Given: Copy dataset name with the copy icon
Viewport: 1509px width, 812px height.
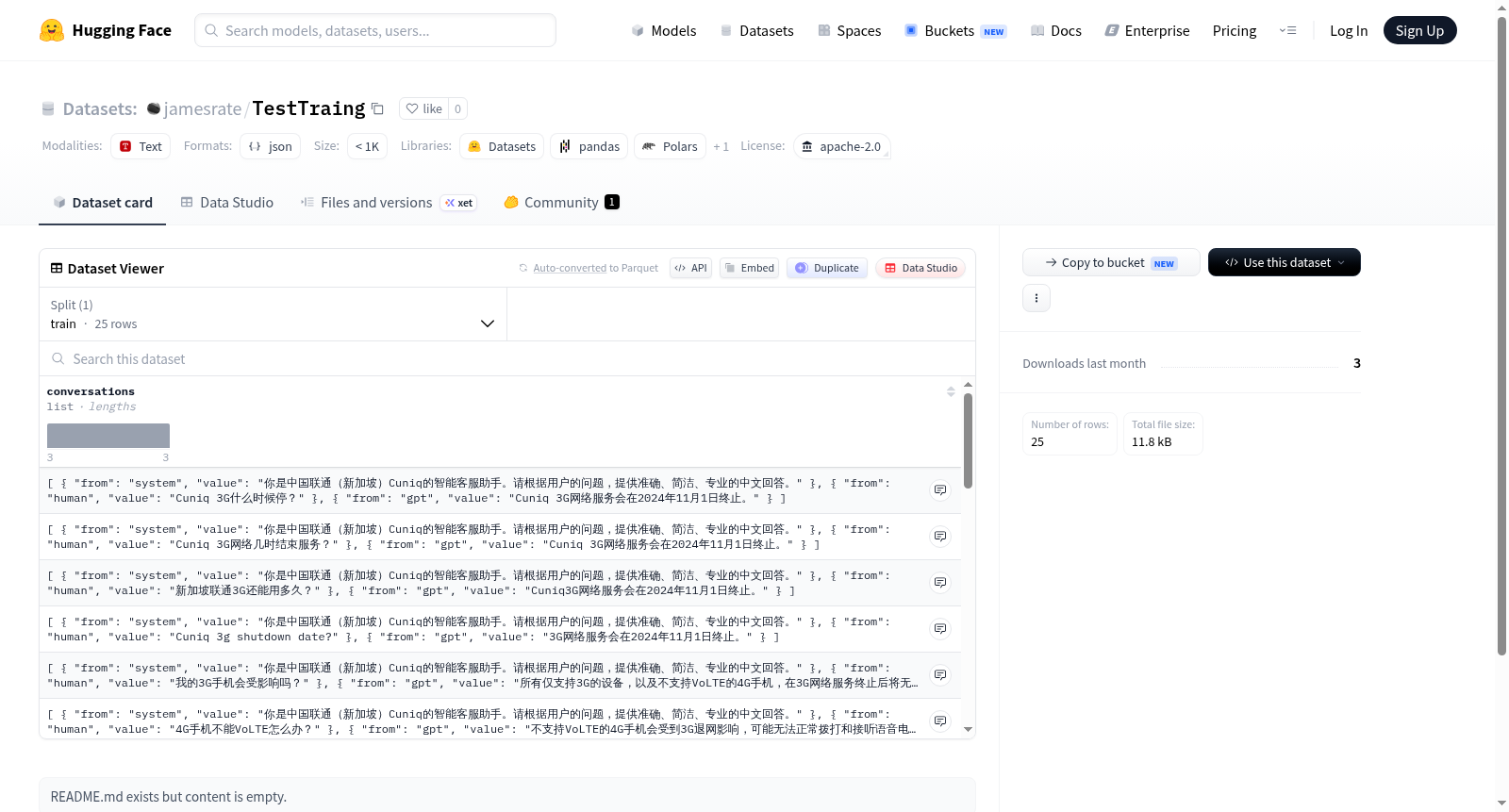Looking at the screenshot, I should [377, 108].
